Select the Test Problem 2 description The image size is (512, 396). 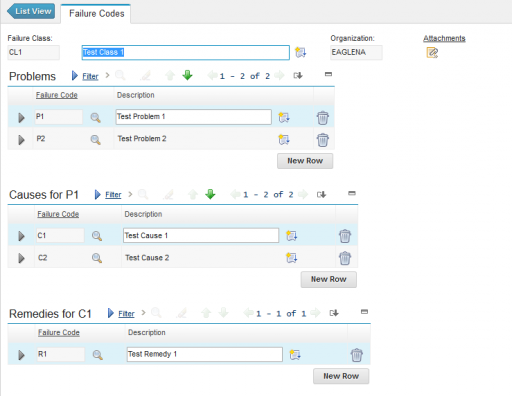(142, 139)
